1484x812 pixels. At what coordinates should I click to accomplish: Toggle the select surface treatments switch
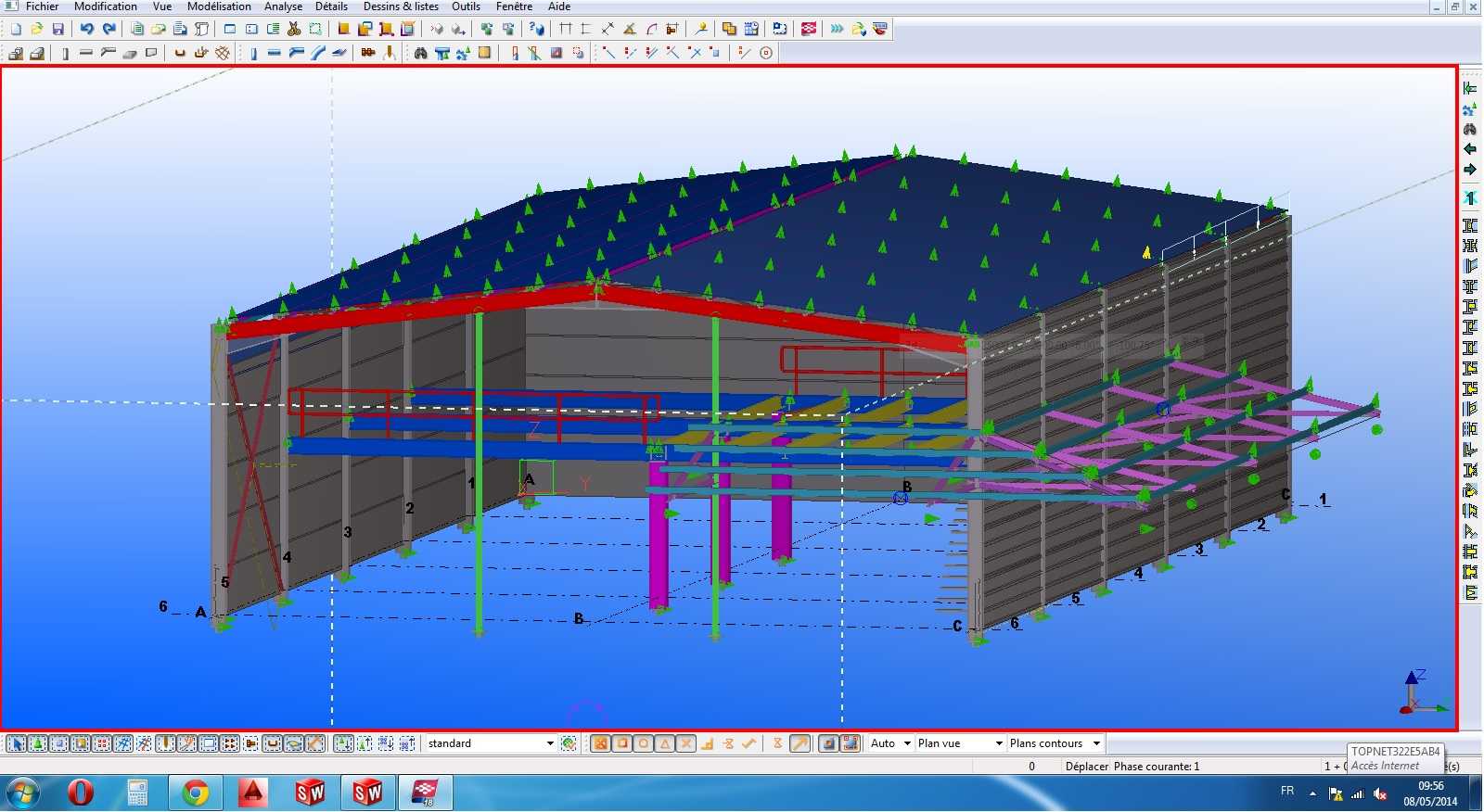point(81,743)
